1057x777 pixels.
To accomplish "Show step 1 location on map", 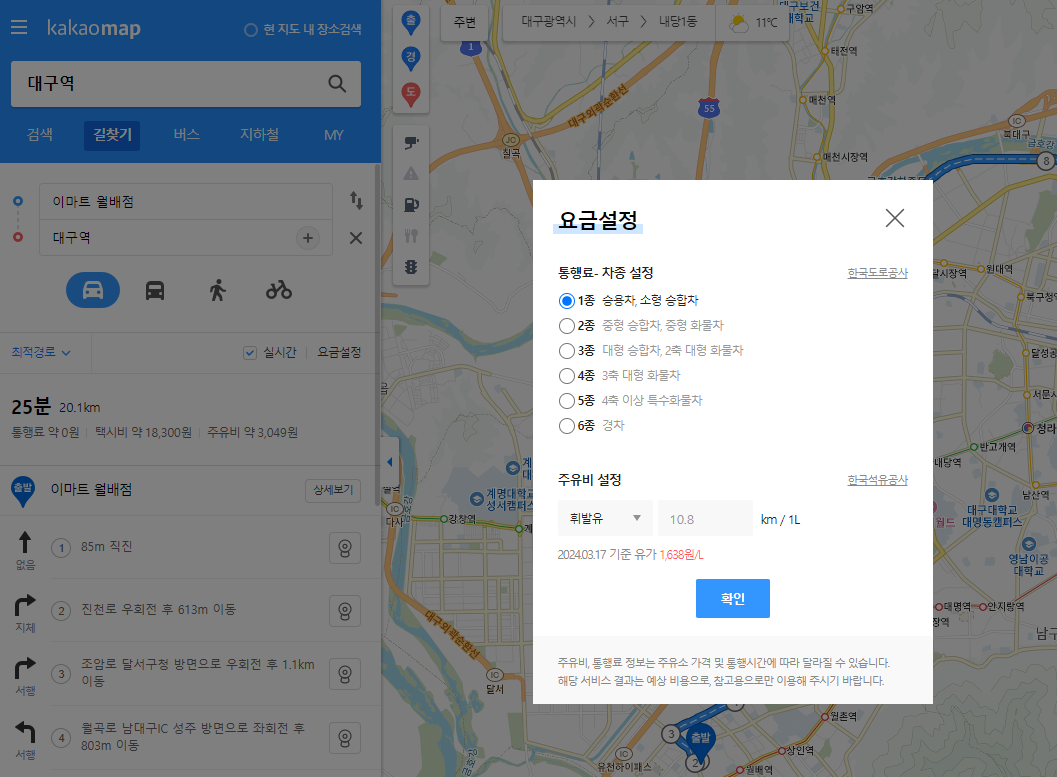I will coord(344,548).
